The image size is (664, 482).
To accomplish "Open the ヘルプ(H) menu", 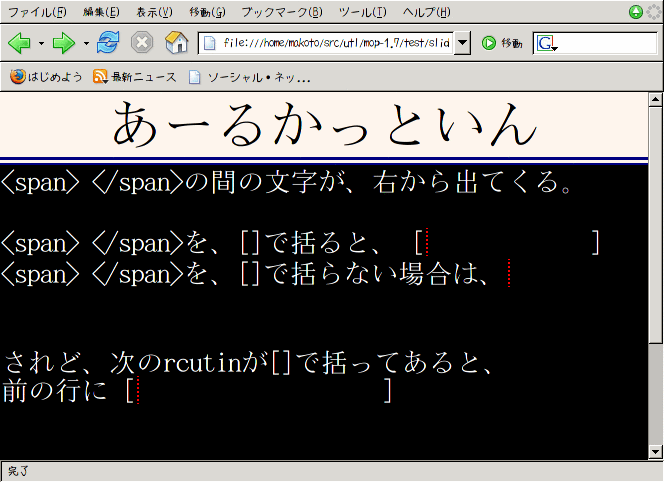I will pyautogui.click(x=426, y=12).
